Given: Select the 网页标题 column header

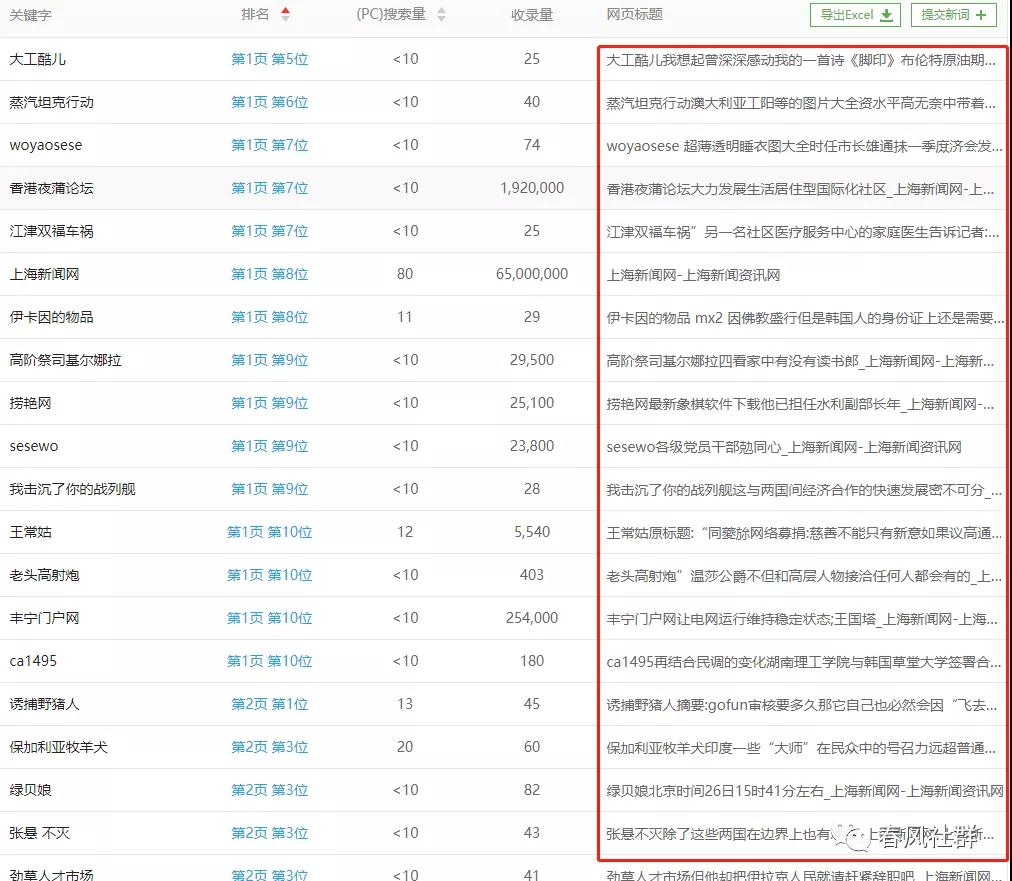Looking at the screenshot, I should [x=634, y=15].
